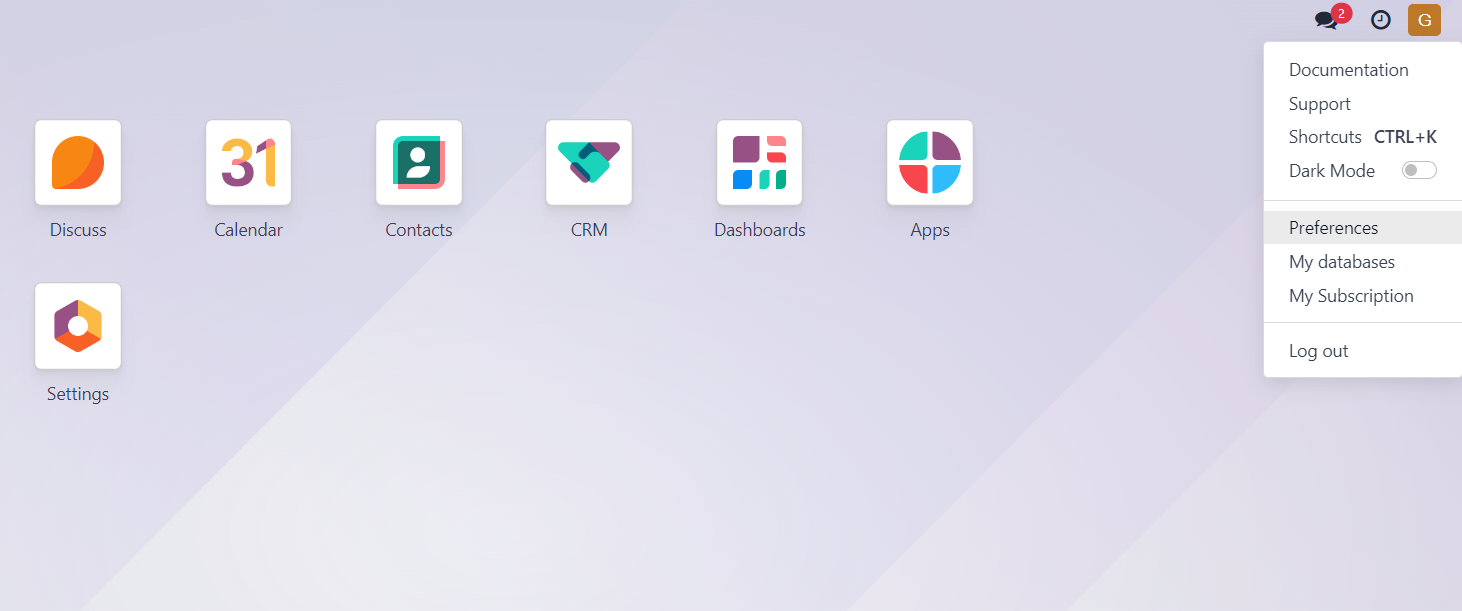Open Preferences from the menu
The width and height of the screenshot is (1462, 611).
[1363, 228]
